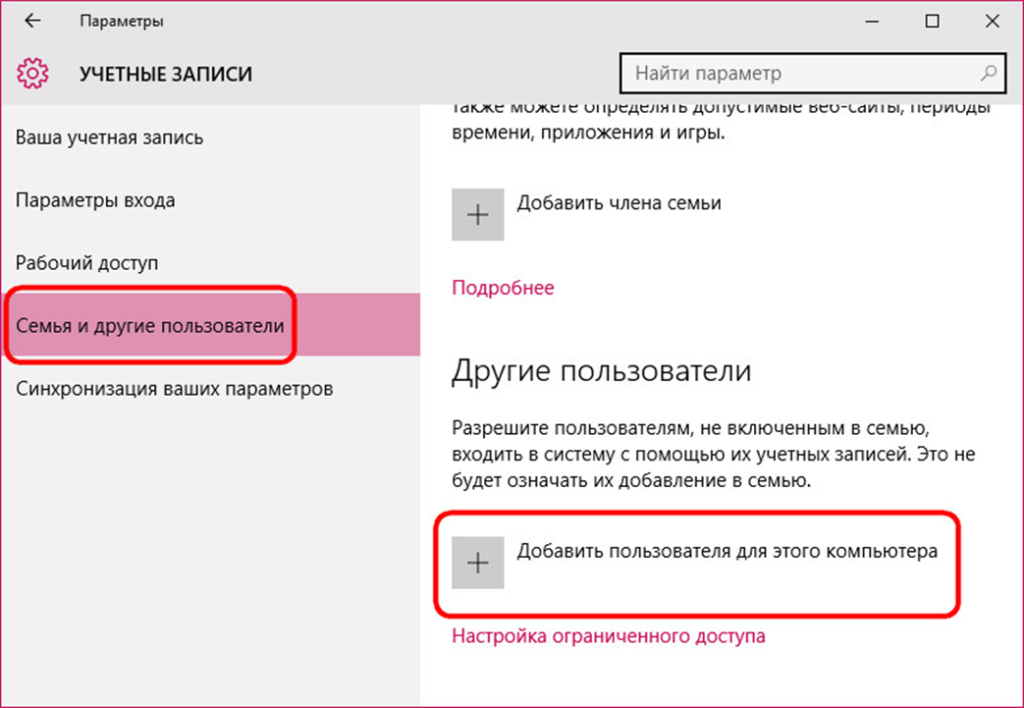The width and height of the screenshot is (1024, 708).
Task: Open the Подробнее link
Action: point(503,288)
